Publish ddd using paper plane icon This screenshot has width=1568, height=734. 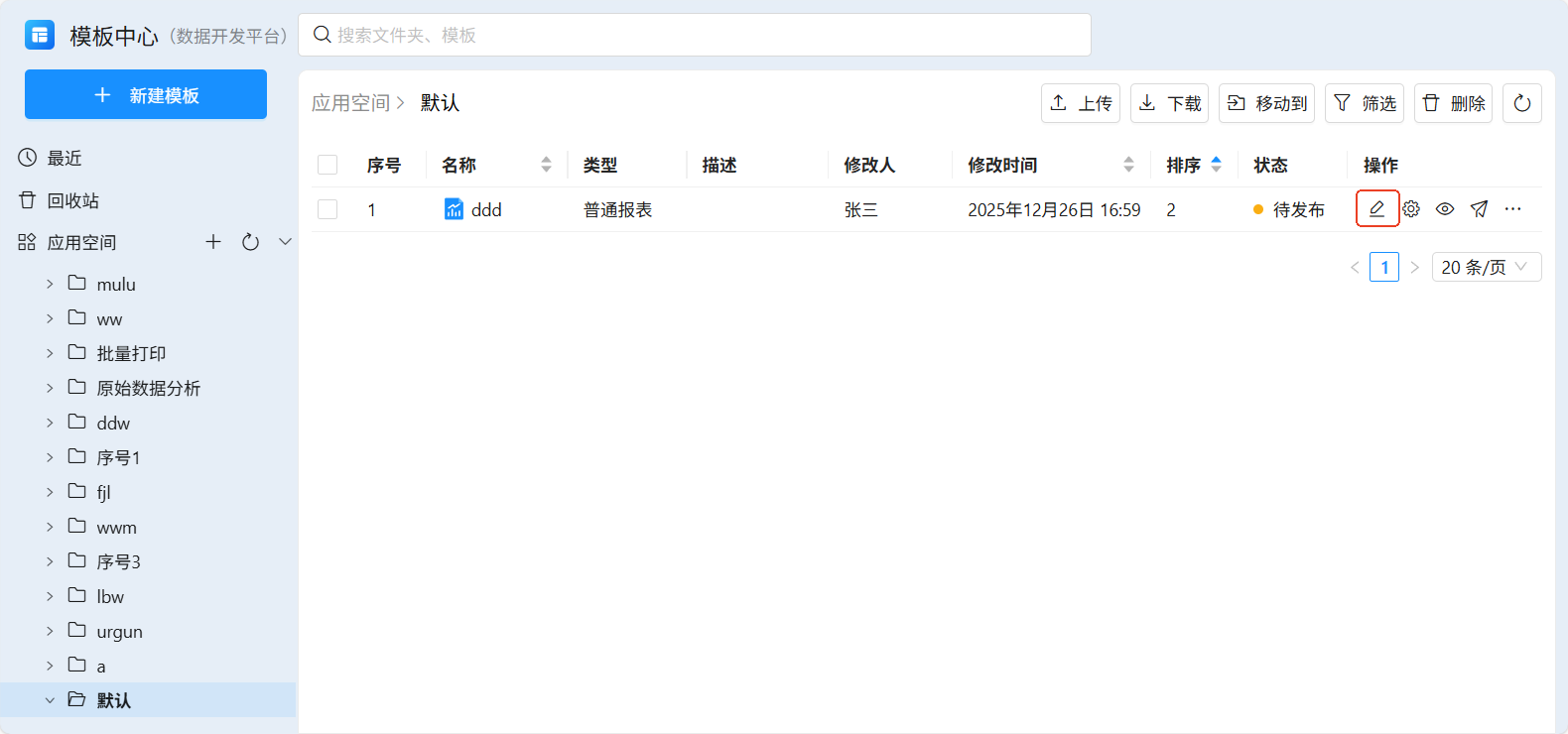[x=1479, y=208]
